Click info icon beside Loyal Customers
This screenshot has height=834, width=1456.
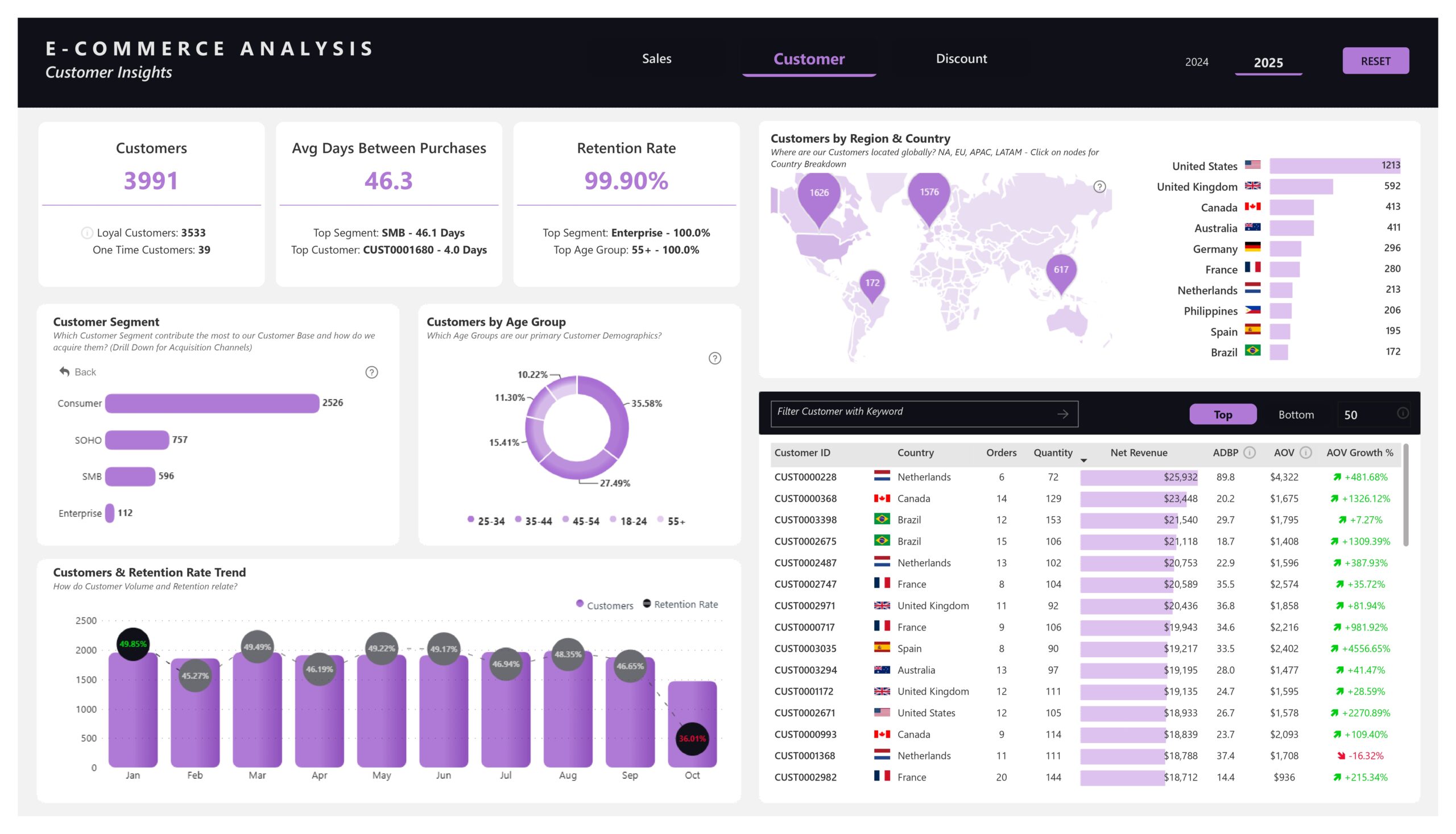(x=87, y=233)
